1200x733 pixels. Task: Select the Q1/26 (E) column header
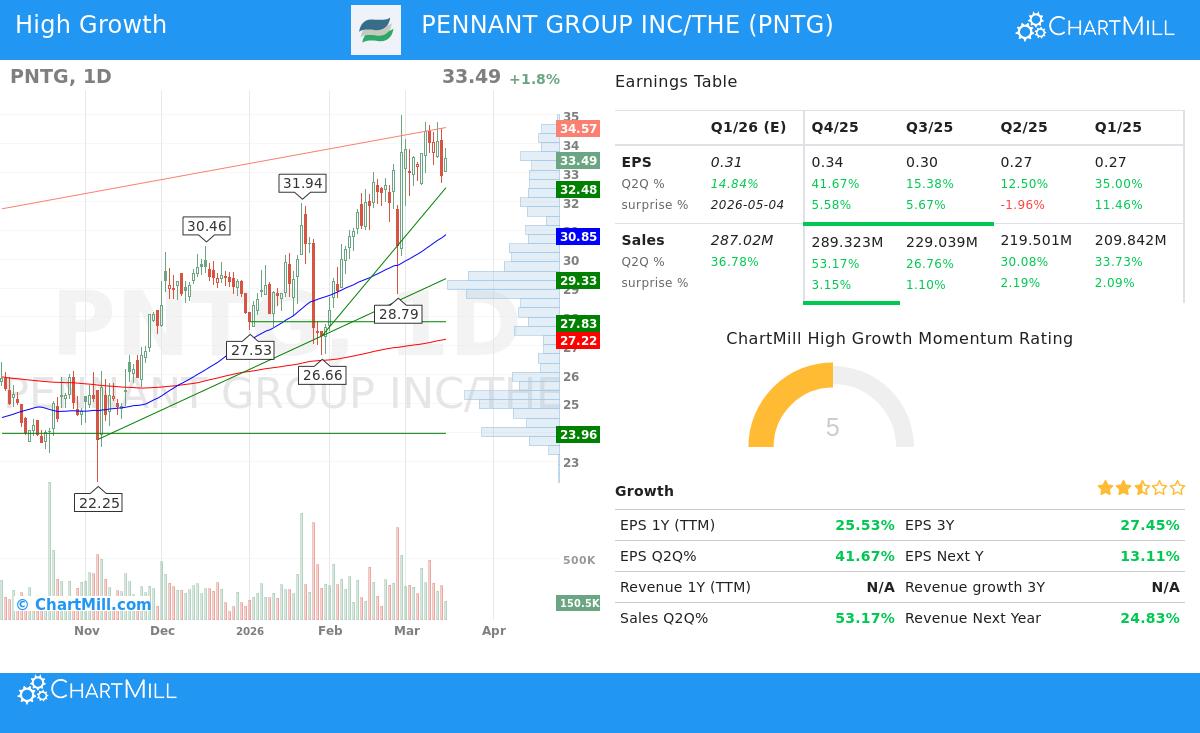[x=748, y=127]
